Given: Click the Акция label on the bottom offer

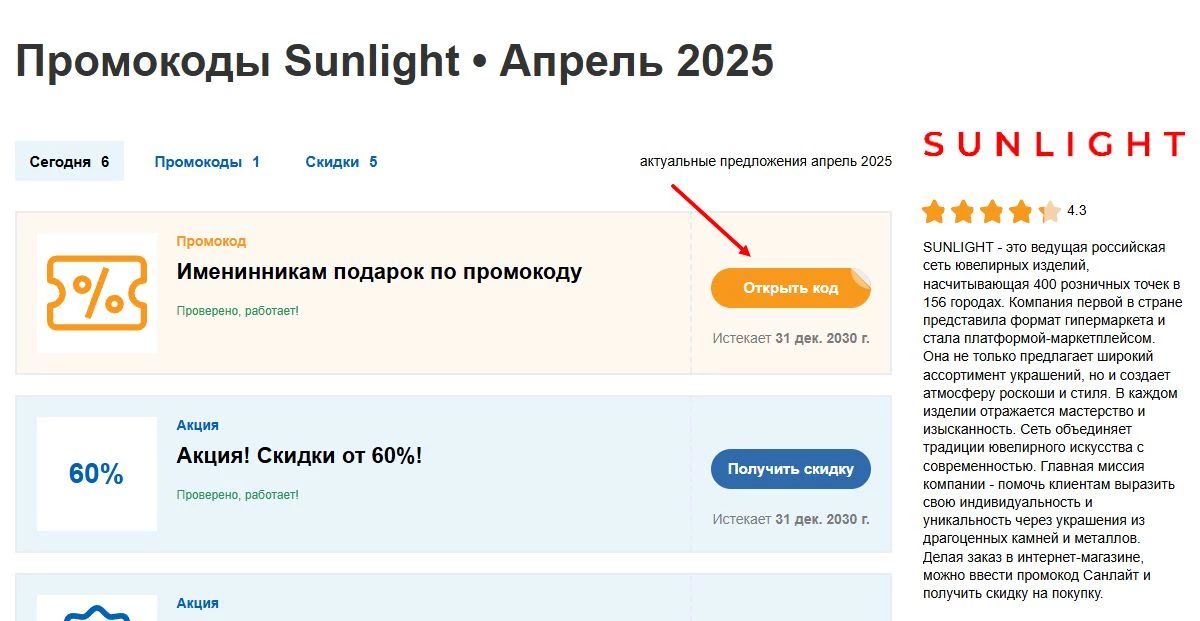Looking at the screenshot, I should click(197, 603).
